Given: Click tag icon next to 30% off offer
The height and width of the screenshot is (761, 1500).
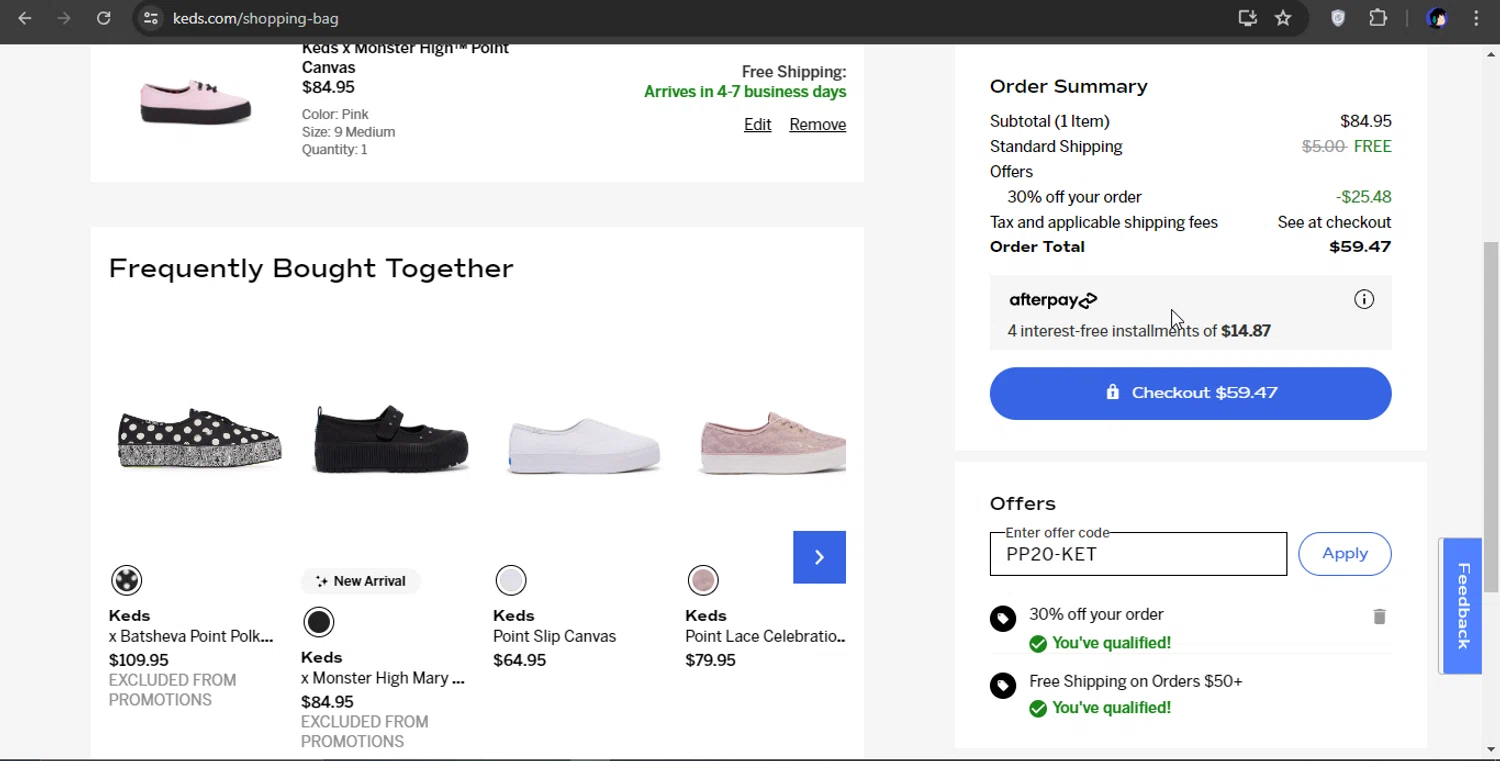Looking at the screenshot, I should point(1003,619).
